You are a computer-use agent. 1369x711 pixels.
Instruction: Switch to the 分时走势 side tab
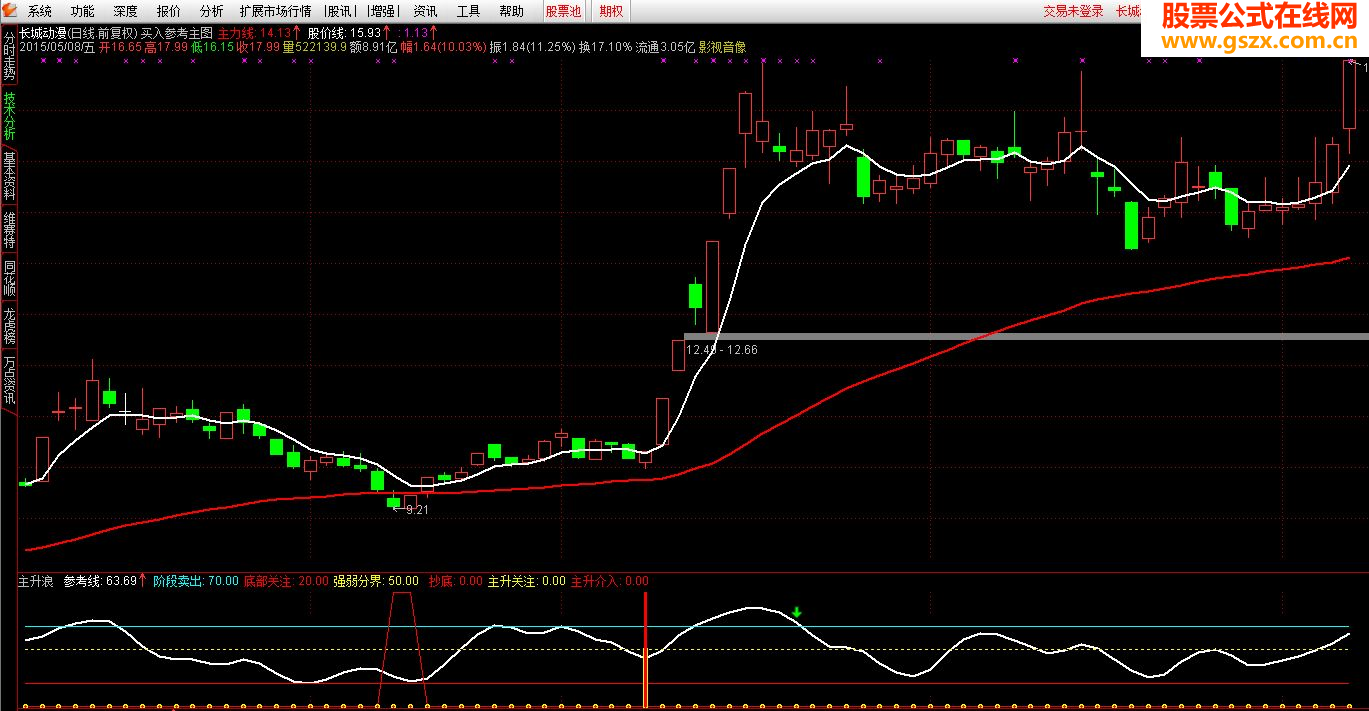coord(9,56)
